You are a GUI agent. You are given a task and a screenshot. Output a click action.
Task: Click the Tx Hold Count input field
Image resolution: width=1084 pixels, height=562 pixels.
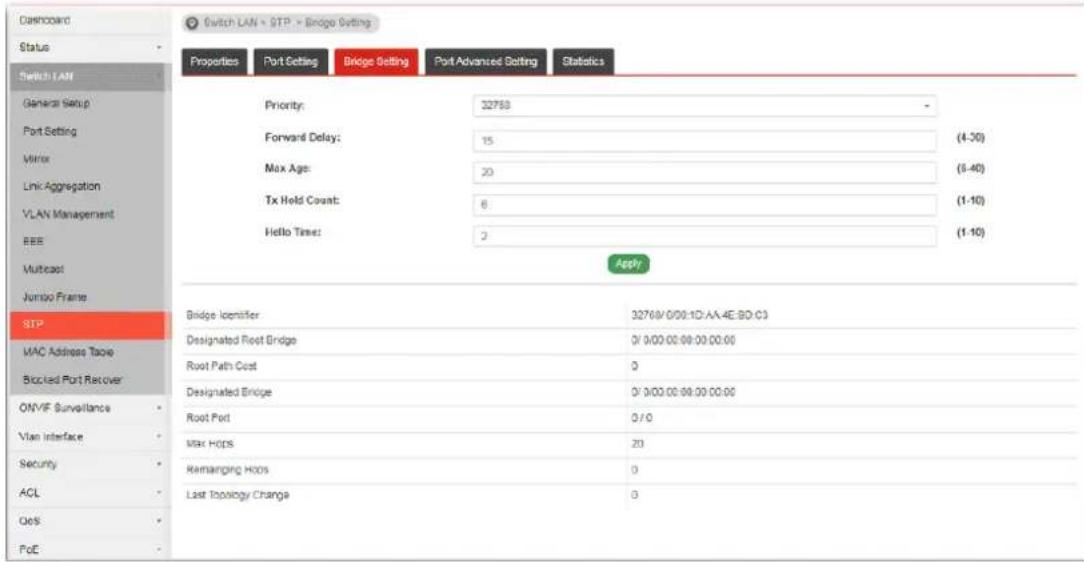click(x=704, y=204)
